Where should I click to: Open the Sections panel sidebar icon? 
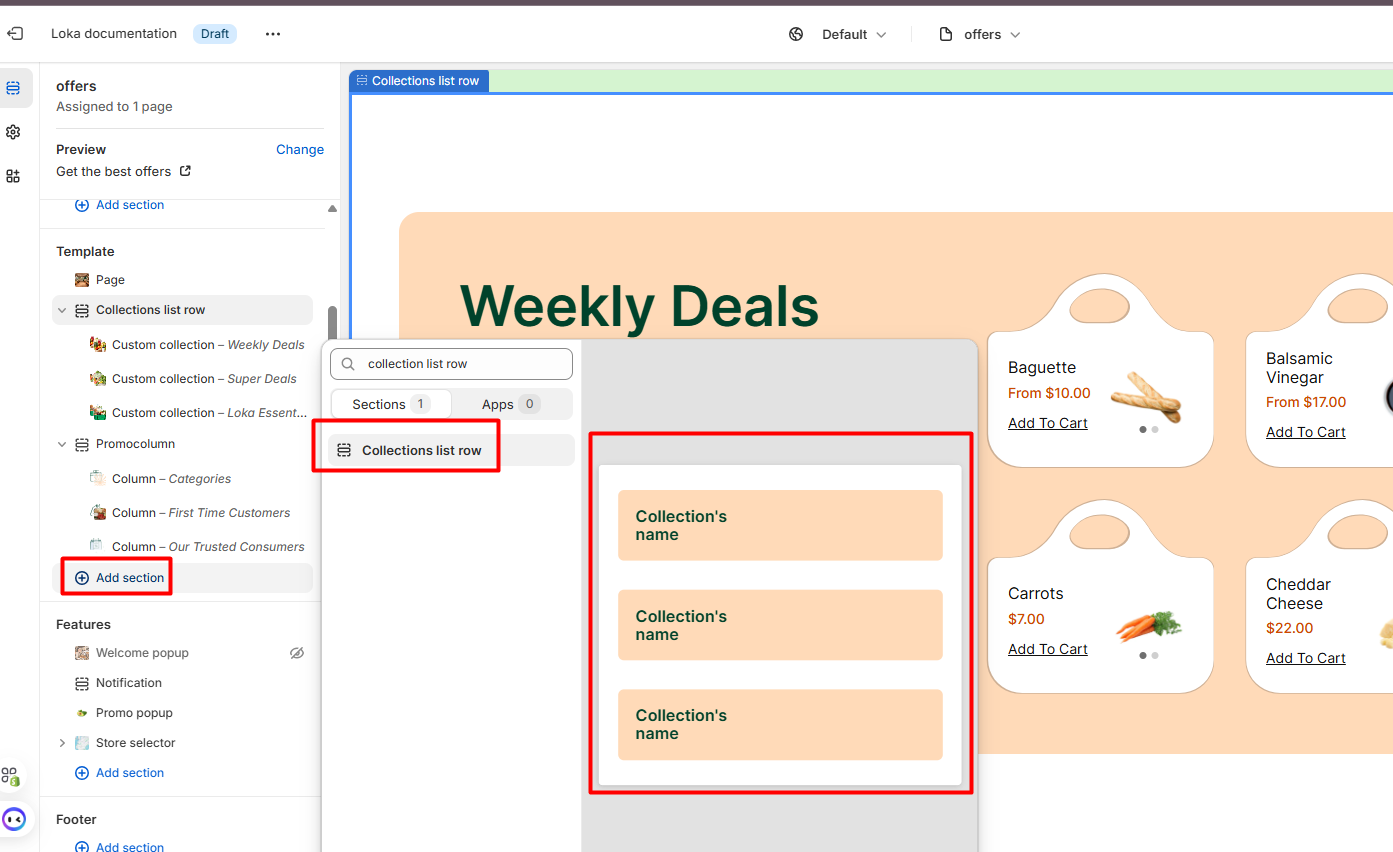pos(13,88)
